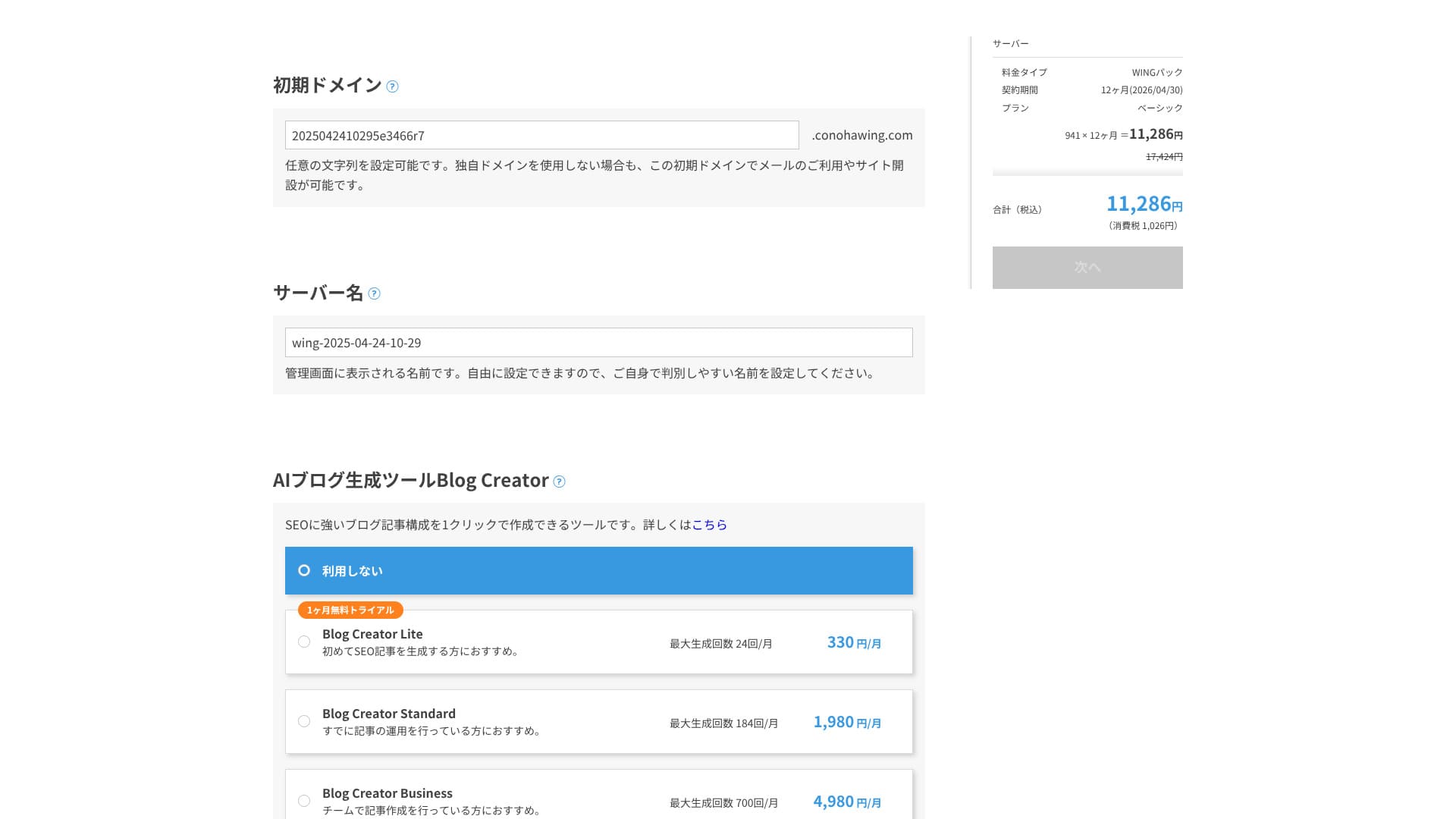The width and height of the screenshot is (1456, 819).
Task: Click the 4,980 円/月 Business price
Action: [x=847, y=802]
